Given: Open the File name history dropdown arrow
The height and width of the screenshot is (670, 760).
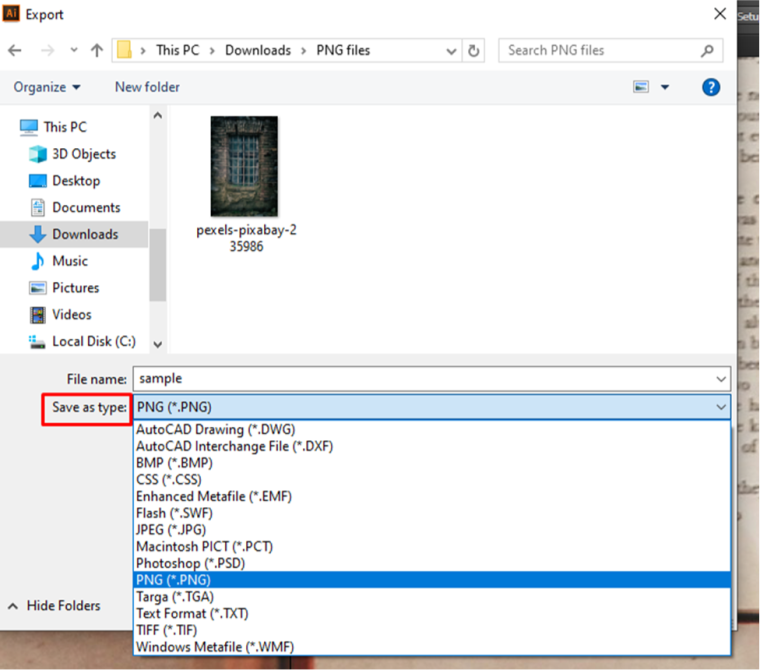Looking at the screenshot, I should pyautogui.click(x=721, y=379).
